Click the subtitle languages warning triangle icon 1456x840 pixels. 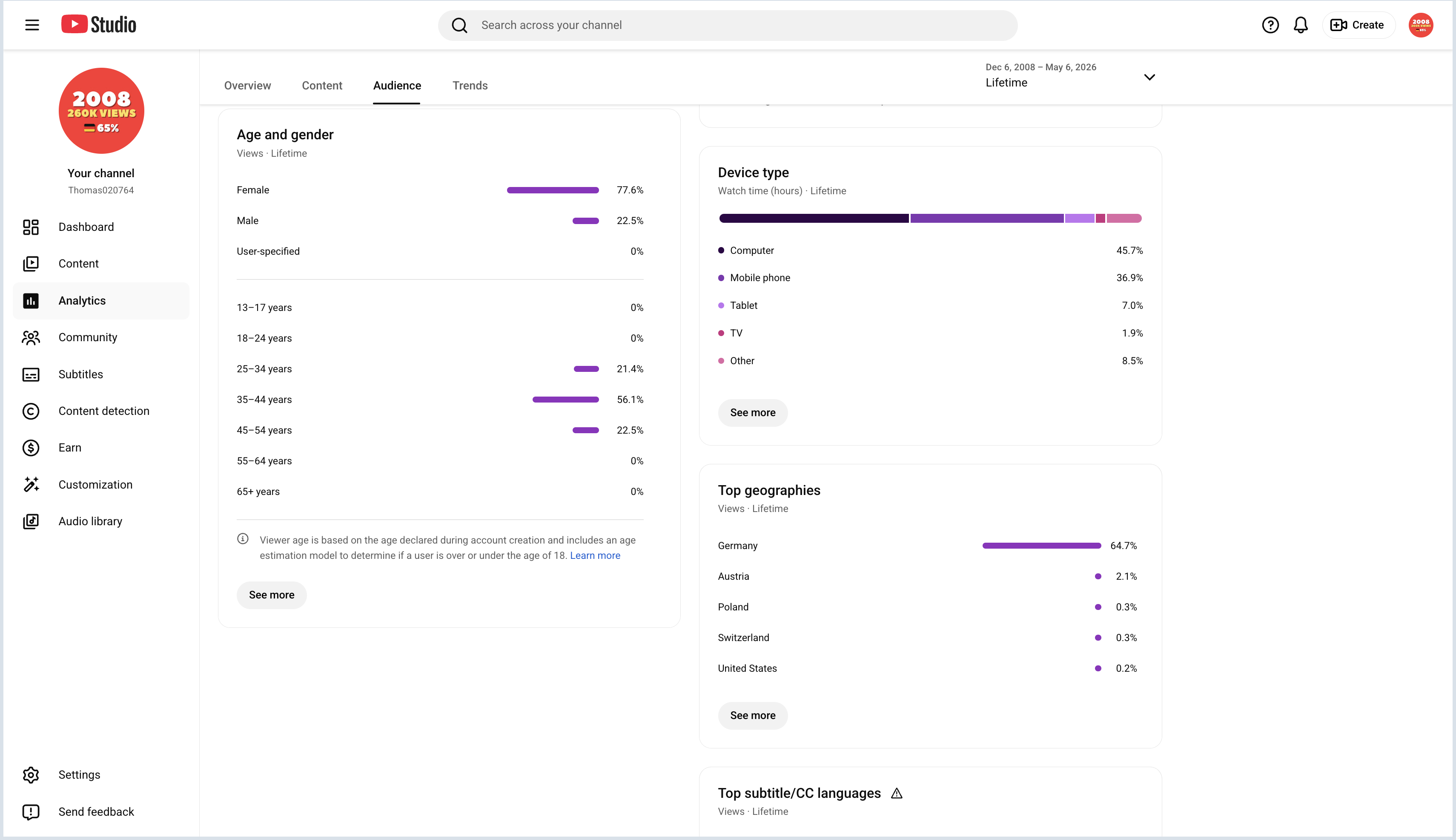[x=897, y=793]
